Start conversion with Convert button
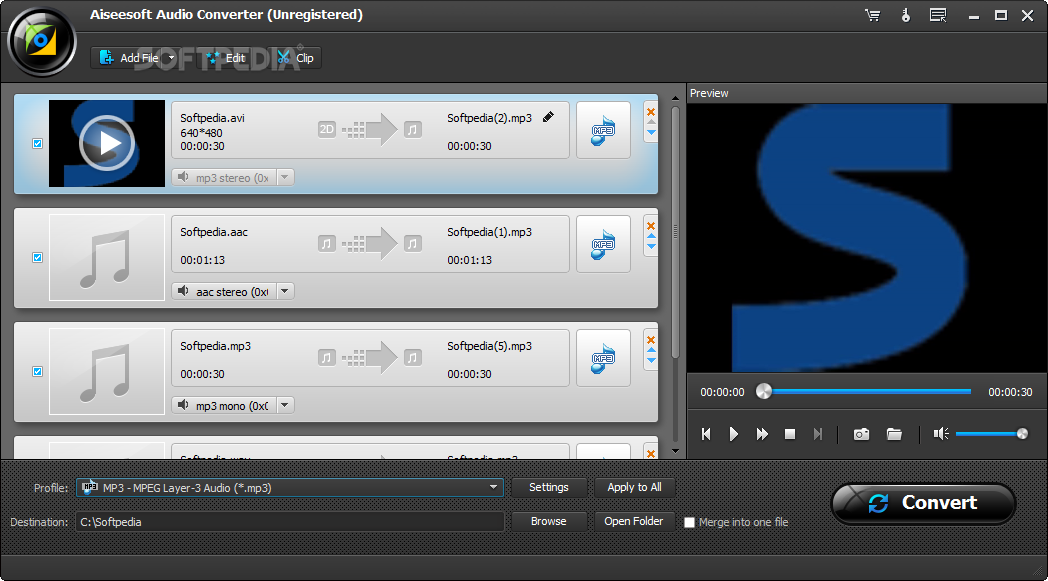 [x=923, y=503]
